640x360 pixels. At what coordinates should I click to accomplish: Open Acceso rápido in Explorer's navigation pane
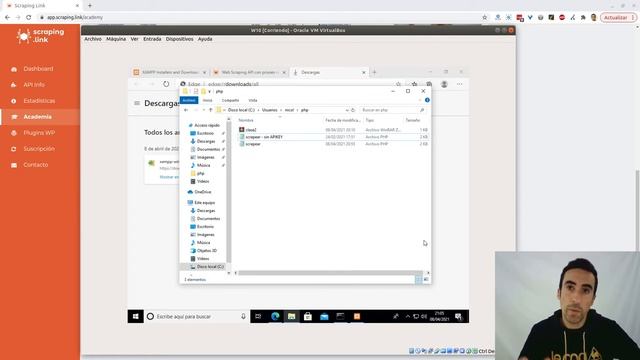[x=207, y=125]
